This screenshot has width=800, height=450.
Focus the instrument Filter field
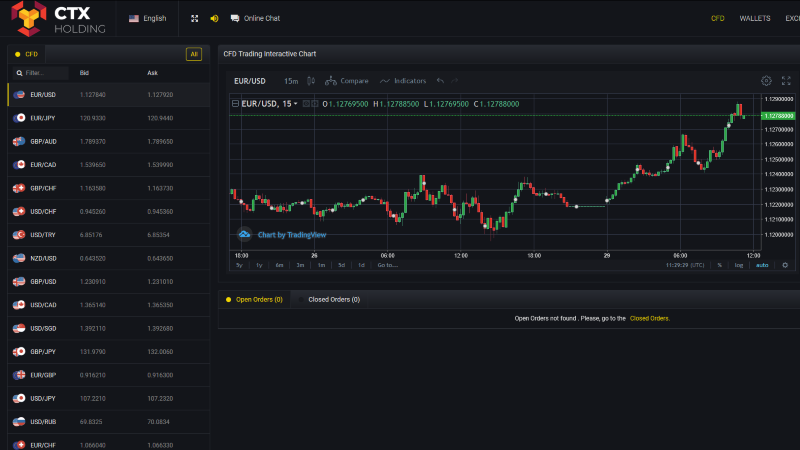point(41,73)
